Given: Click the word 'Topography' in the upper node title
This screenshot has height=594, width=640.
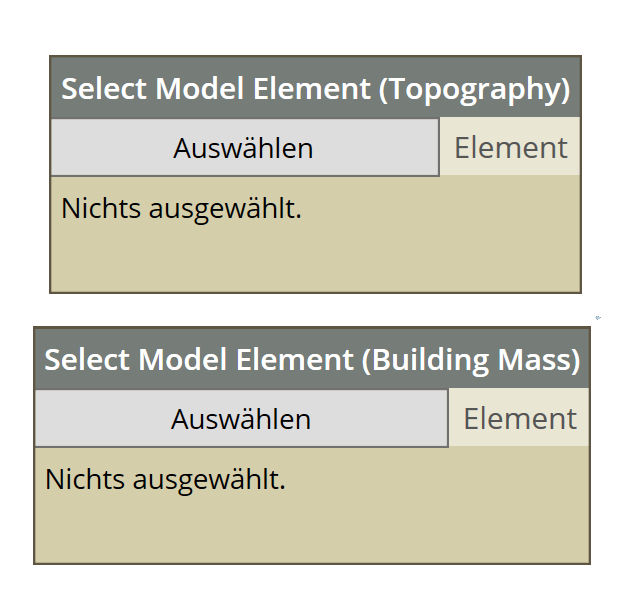Looking at the screenshot, I should point(474,89).
